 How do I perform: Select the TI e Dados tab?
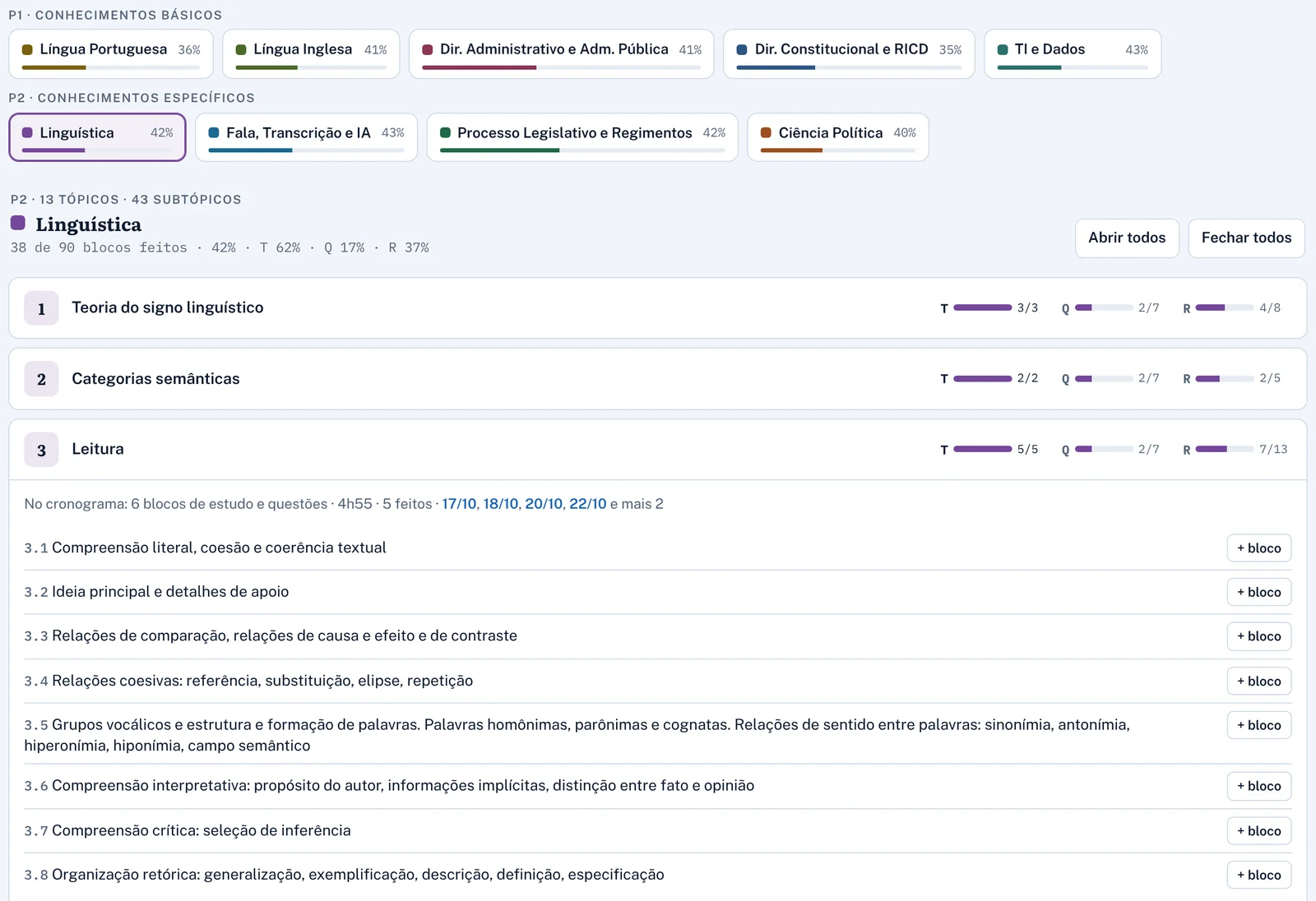coord(1073,54)
